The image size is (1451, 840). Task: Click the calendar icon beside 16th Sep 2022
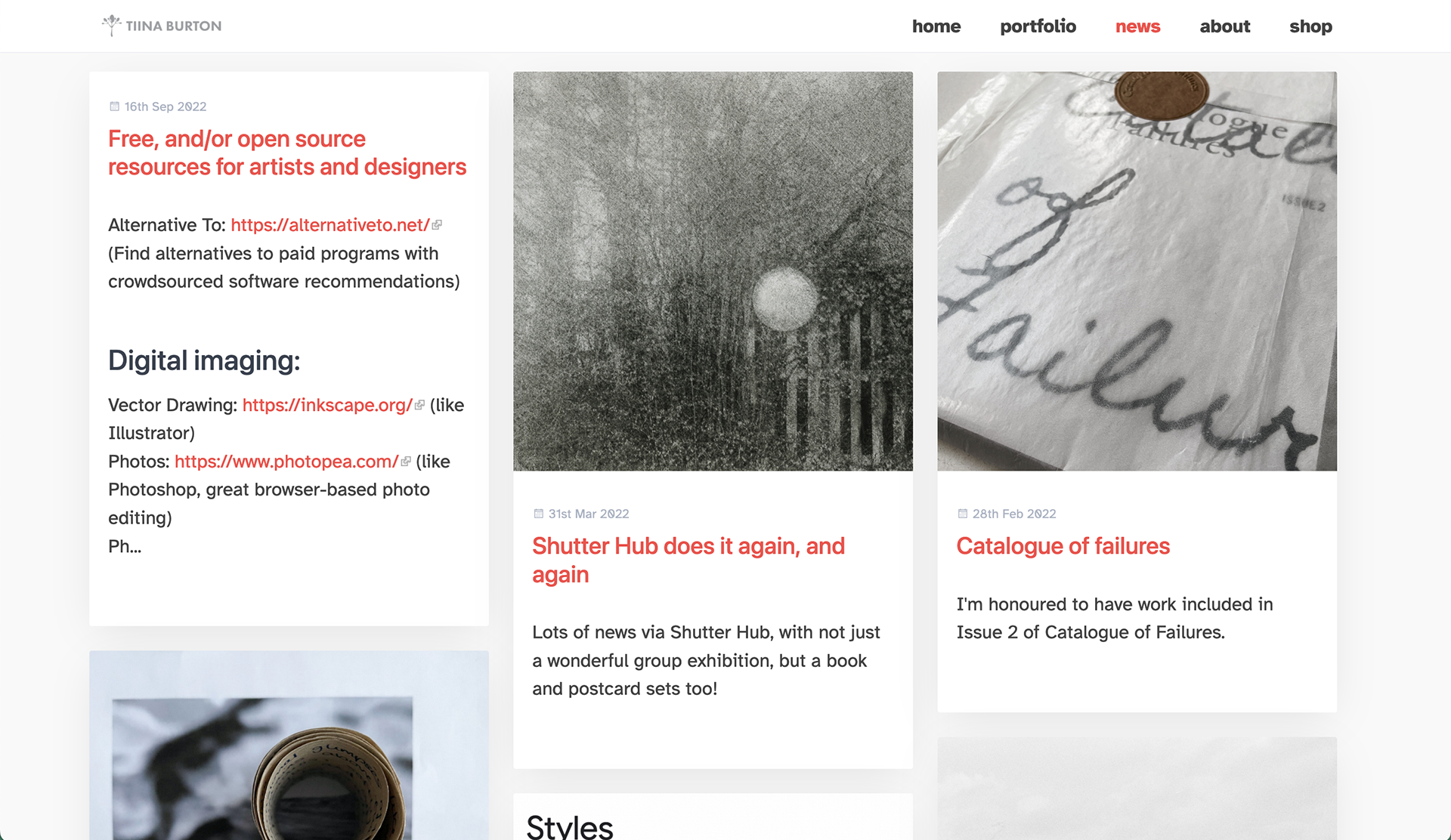(x=115, y=107)
